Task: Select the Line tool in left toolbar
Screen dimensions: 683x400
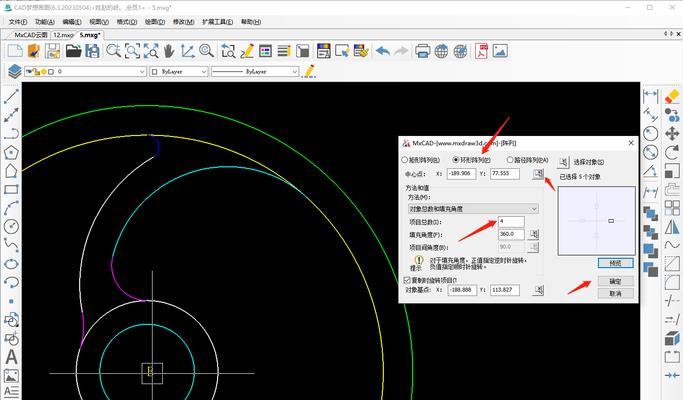Action: [11, 96]
